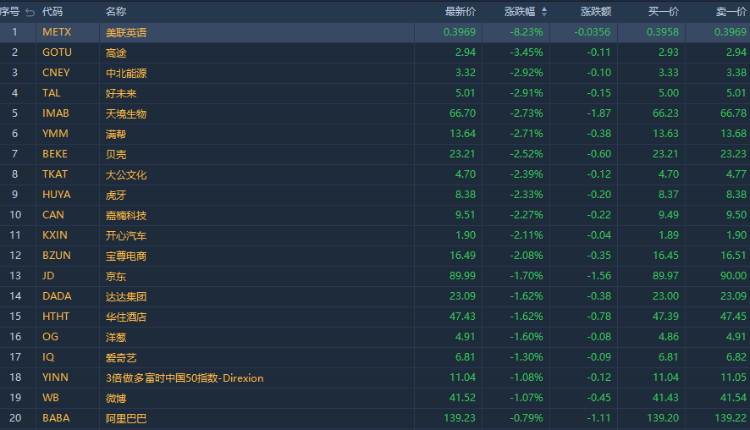
Task: Select the BEKE ticker code
Action: (55, 154)
